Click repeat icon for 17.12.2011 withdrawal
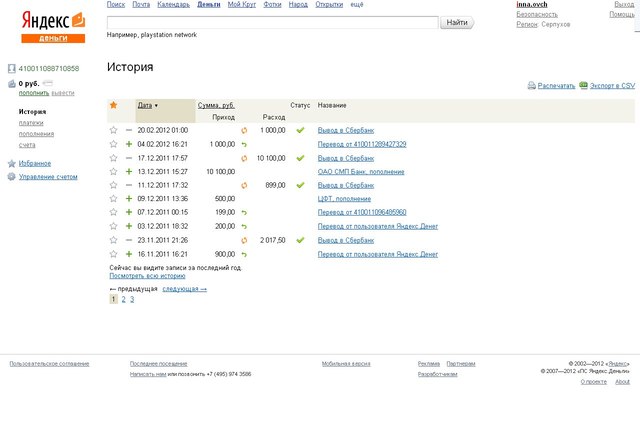 pyautogui.click(x=244, y=158)
